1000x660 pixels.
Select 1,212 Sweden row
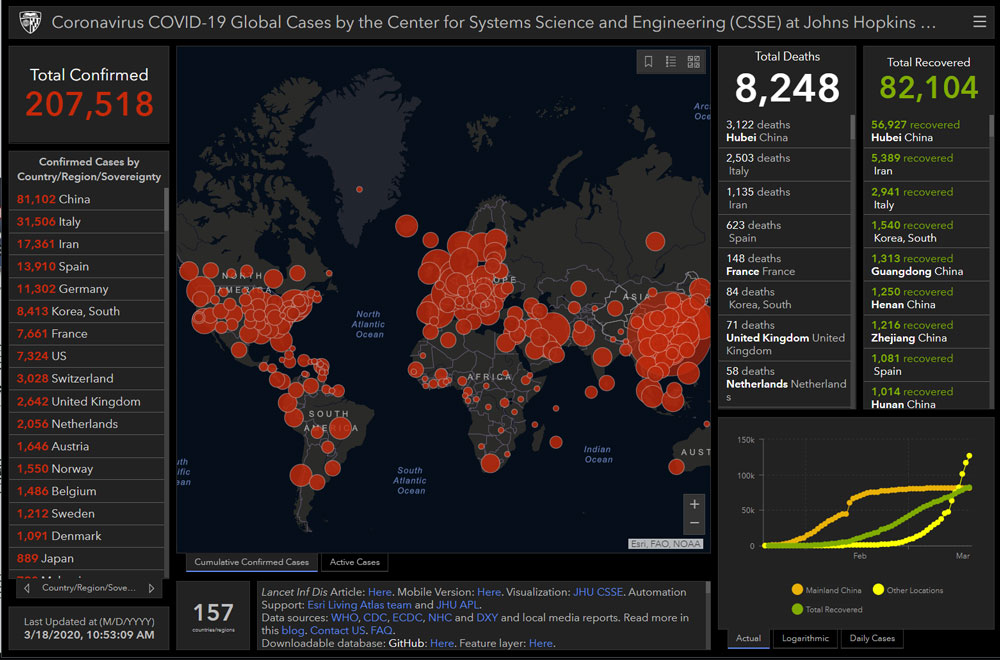coord(87,513)
